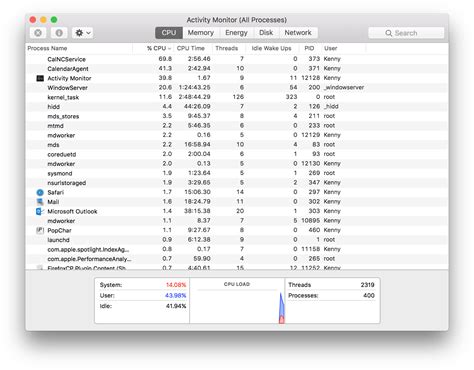Select the sysmond process row
This screenshot has width=474, height=370.
point(237,173)
